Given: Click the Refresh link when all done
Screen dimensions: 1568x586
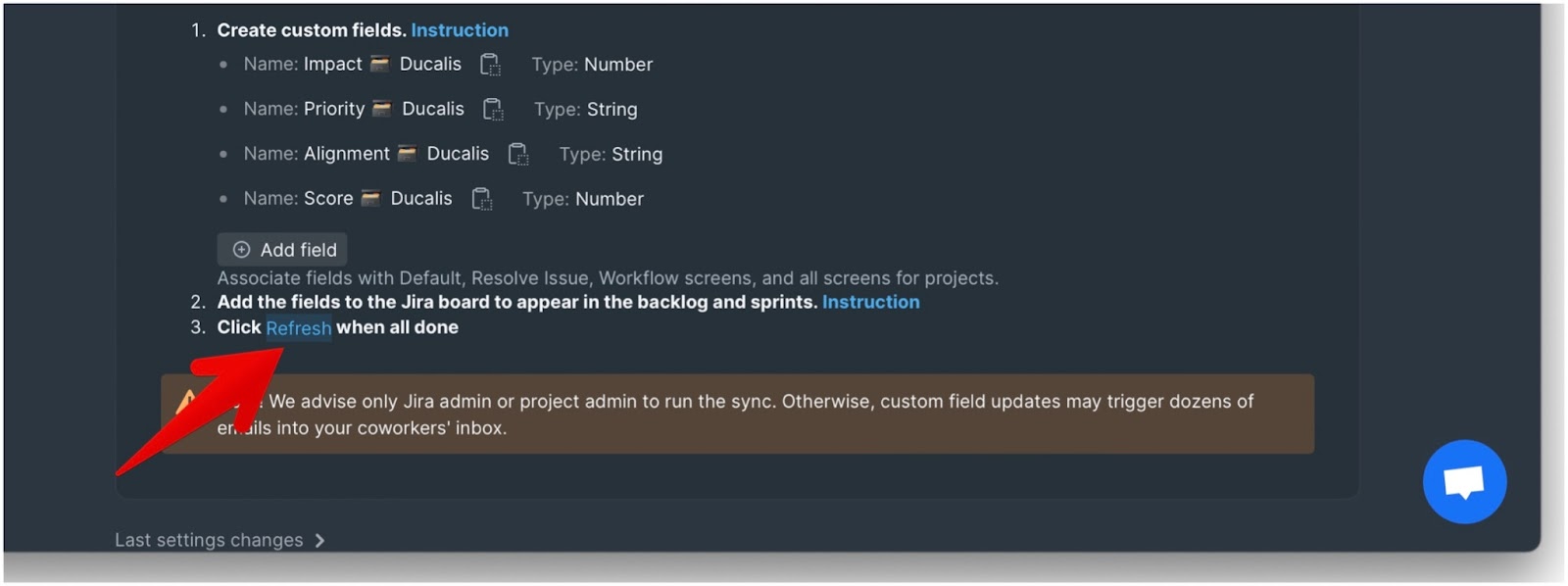Looking at the screenshot, I should [299, 328].
